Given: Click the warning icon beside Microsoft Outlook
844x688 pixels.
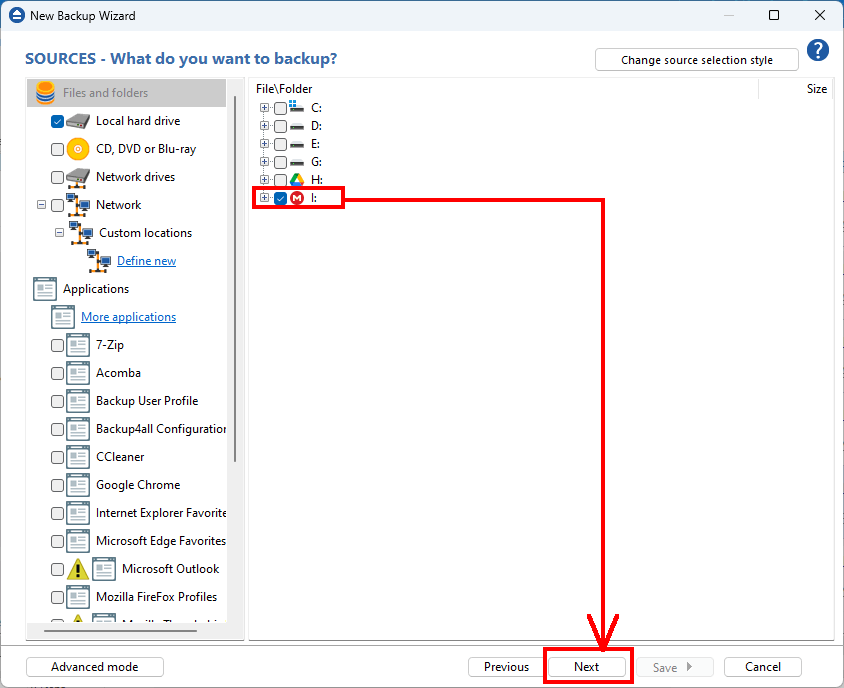Looking at the screenshot, I should [78, 569].
